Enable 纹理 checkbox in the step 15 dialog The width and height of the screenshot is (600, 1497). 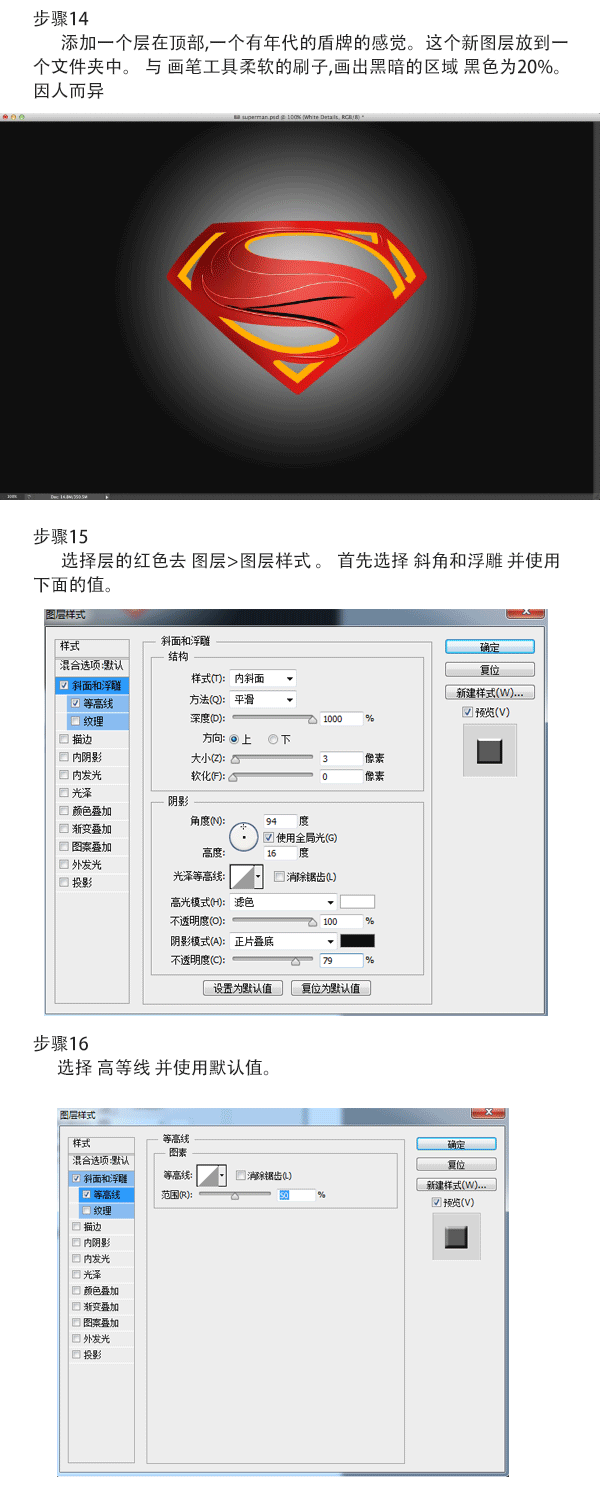(76, 721)
